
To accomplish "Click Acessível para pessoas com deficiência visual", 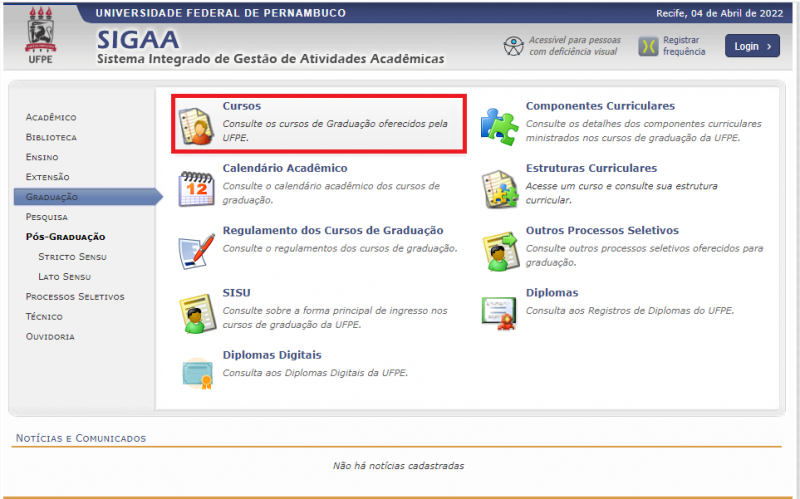I will pyautogui.click(x=575, y=46).
